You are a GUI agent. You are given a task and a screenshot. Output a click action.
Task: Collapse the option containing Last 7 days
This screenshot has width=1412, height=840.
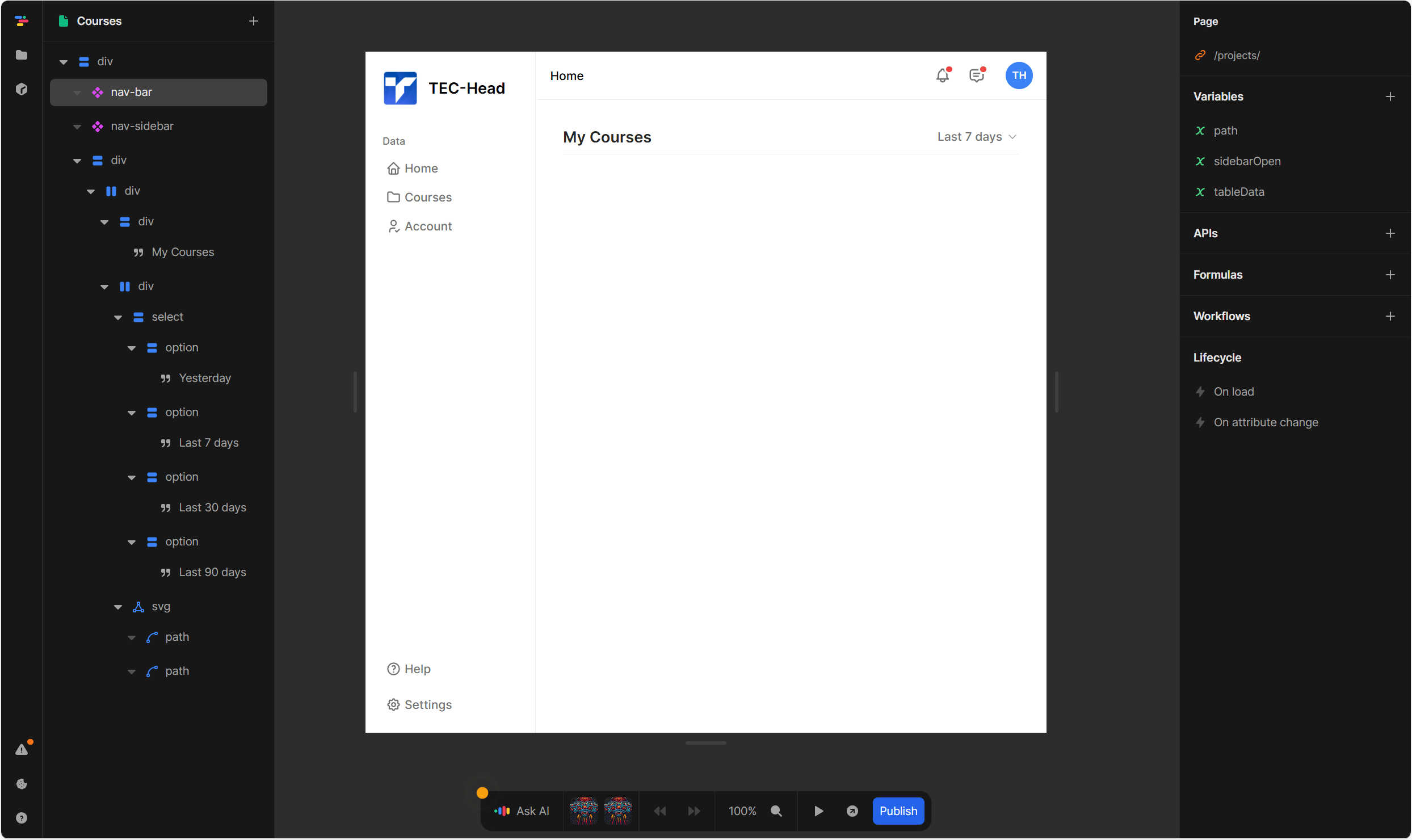132,413
